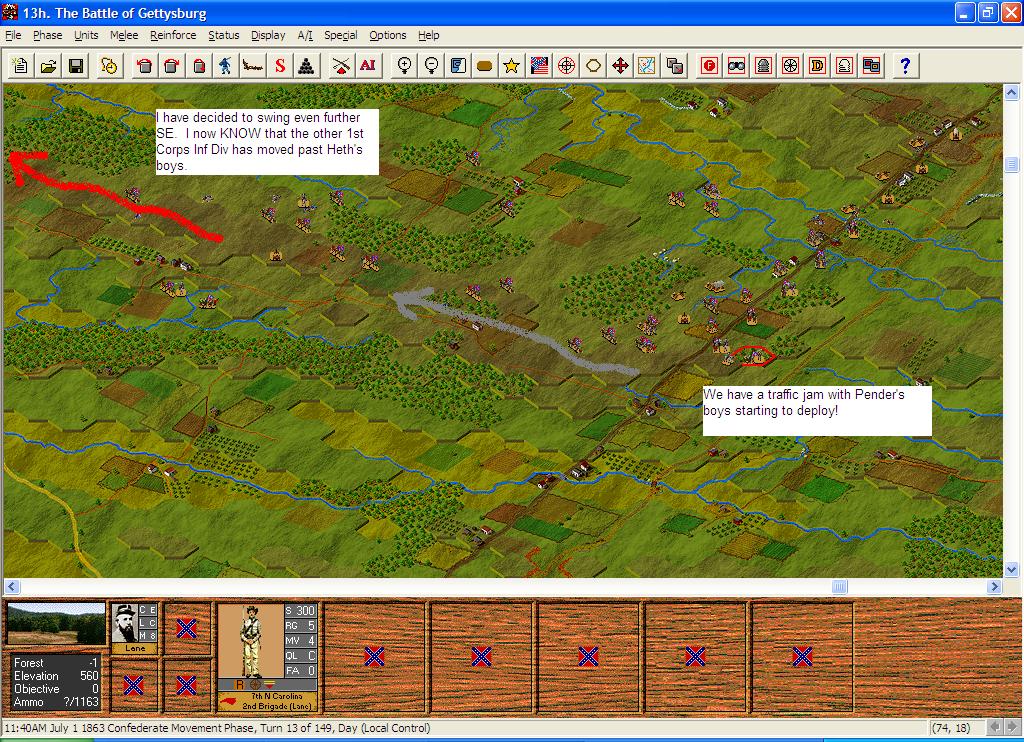
Task: Click the crossed rifles melee icon
Action: click(x=340, y=65)
